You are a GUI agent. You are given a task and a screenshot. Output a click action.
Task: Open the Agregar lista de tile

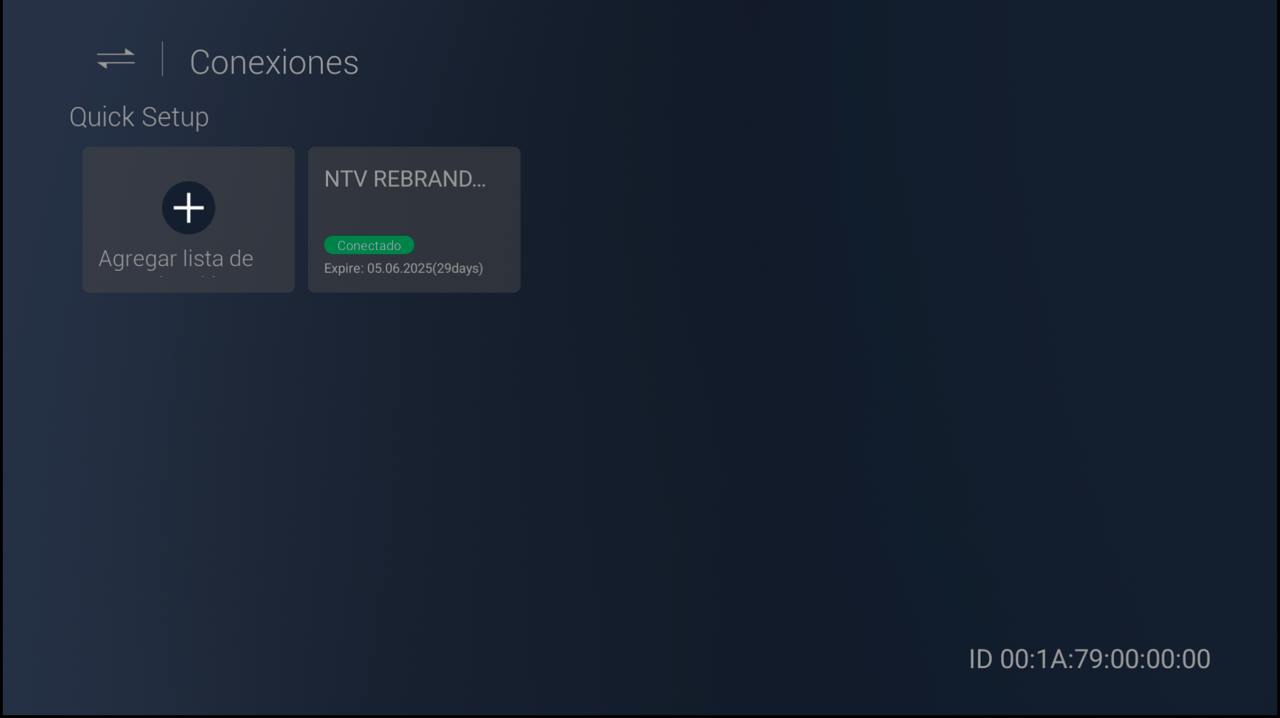pos(188,220)
